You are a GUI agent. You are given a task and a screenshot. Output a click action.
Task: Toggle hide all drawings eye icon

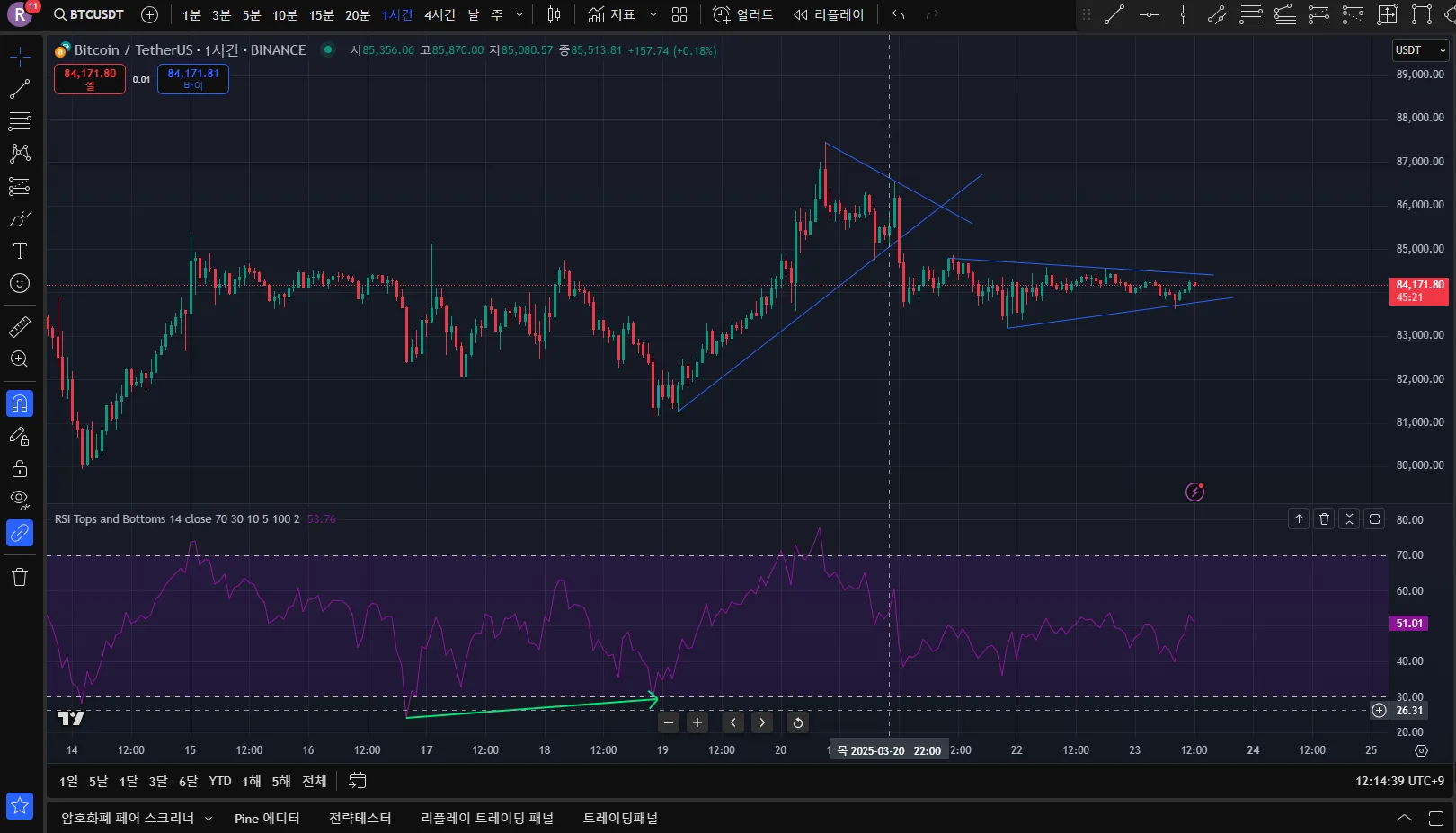pos(20,500)
